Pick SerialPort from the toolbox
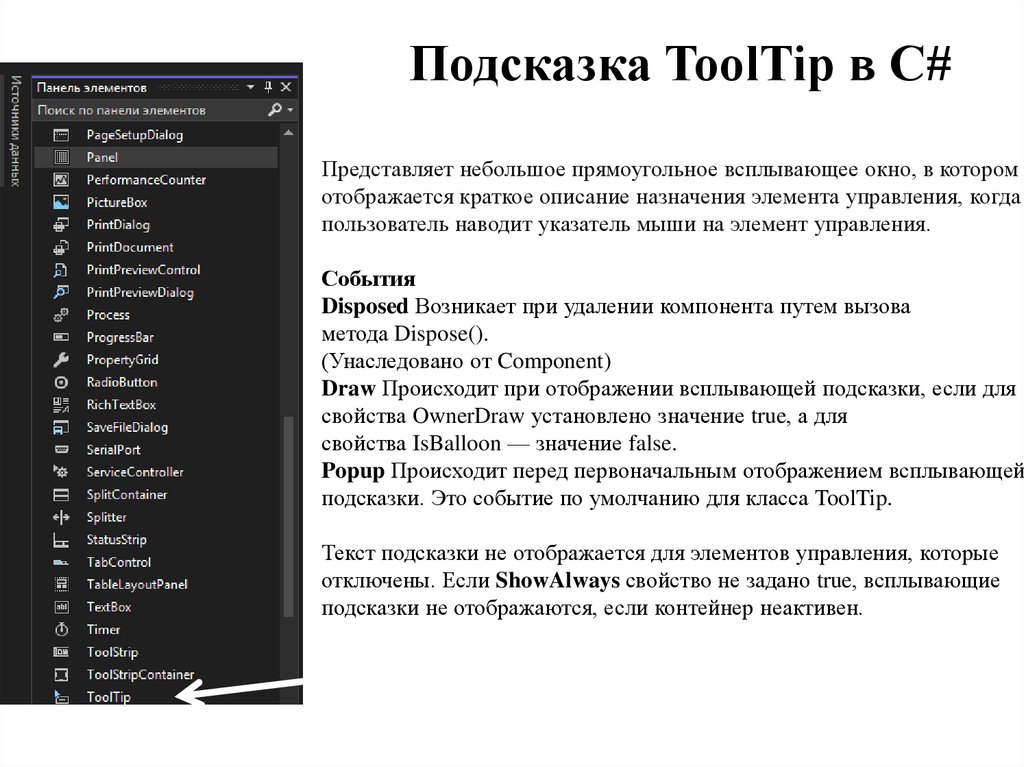 (x=114, y=449)
